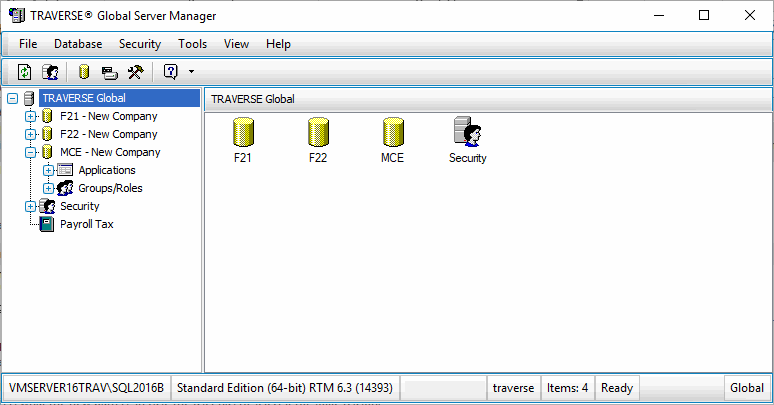Open the View menu
This screenshot has width=774, height=405.
(x=236, y=44)
